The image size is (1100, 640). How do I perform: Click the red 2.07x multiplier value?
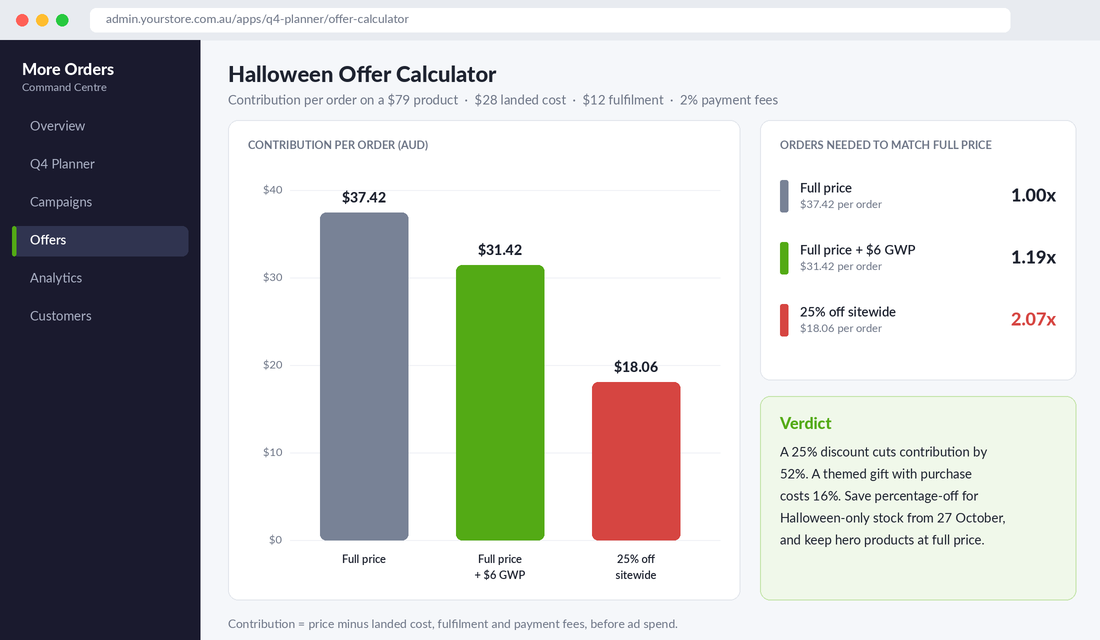1033,319
